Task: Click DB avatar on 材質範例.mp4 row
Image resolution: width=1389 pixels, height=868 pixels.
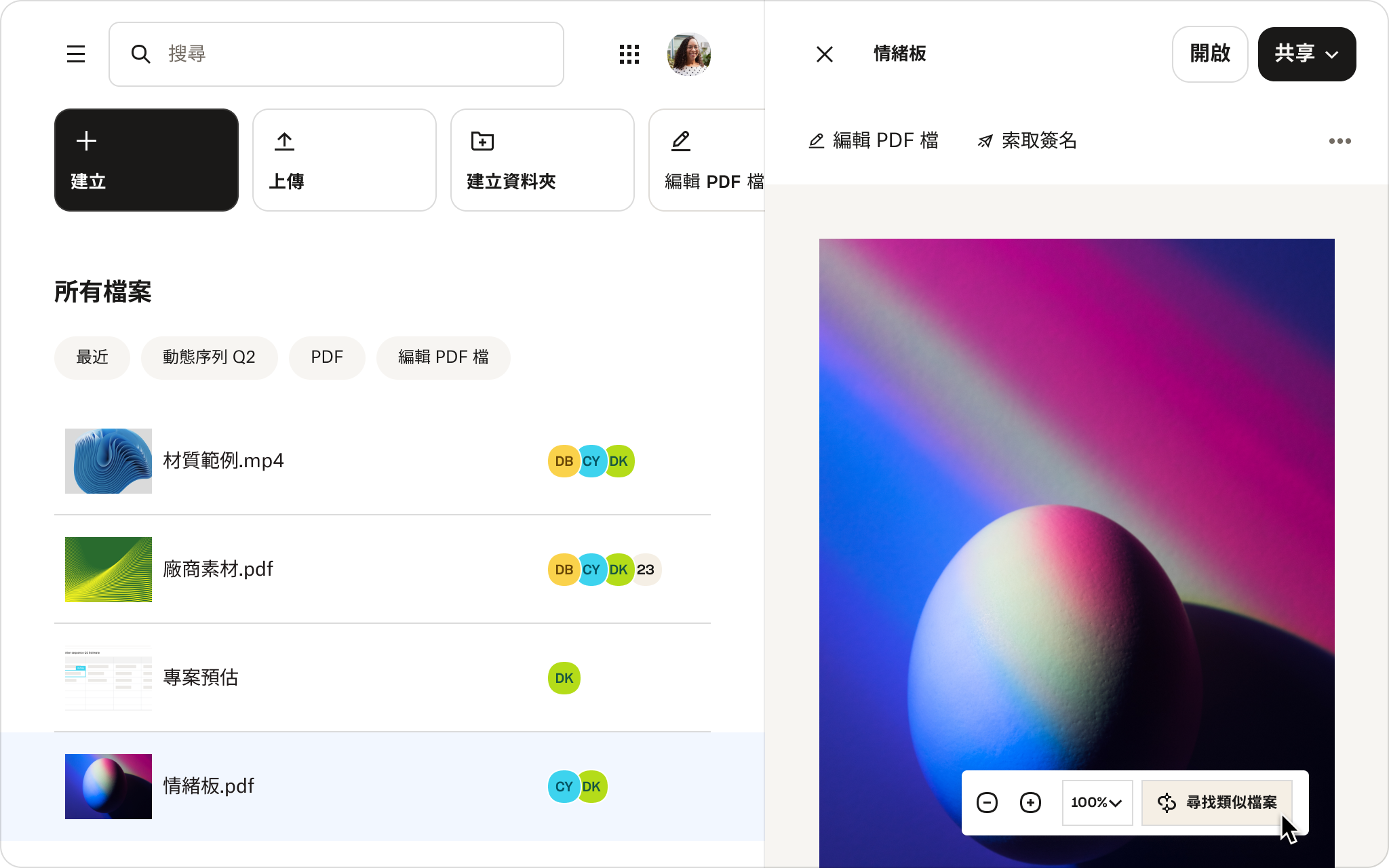Action: click(564, 461)
